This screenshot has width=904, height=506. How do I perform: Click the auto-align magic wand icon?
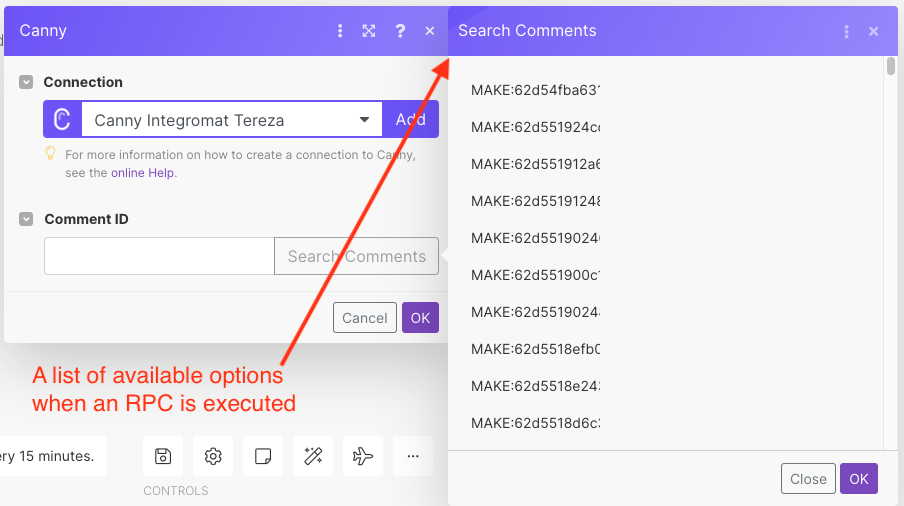[x=313, y=456]
